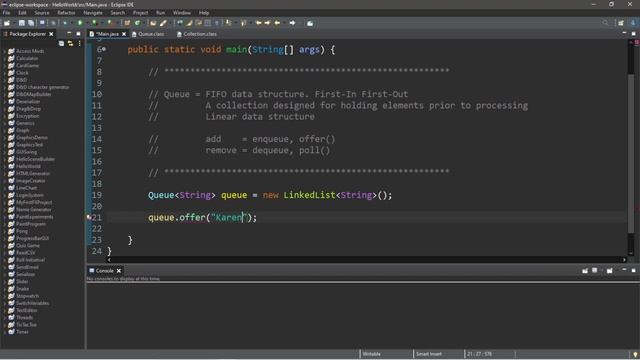Open the Window menu
The image size is (640, 360).
pyautogui.click(x=182, y=13)
